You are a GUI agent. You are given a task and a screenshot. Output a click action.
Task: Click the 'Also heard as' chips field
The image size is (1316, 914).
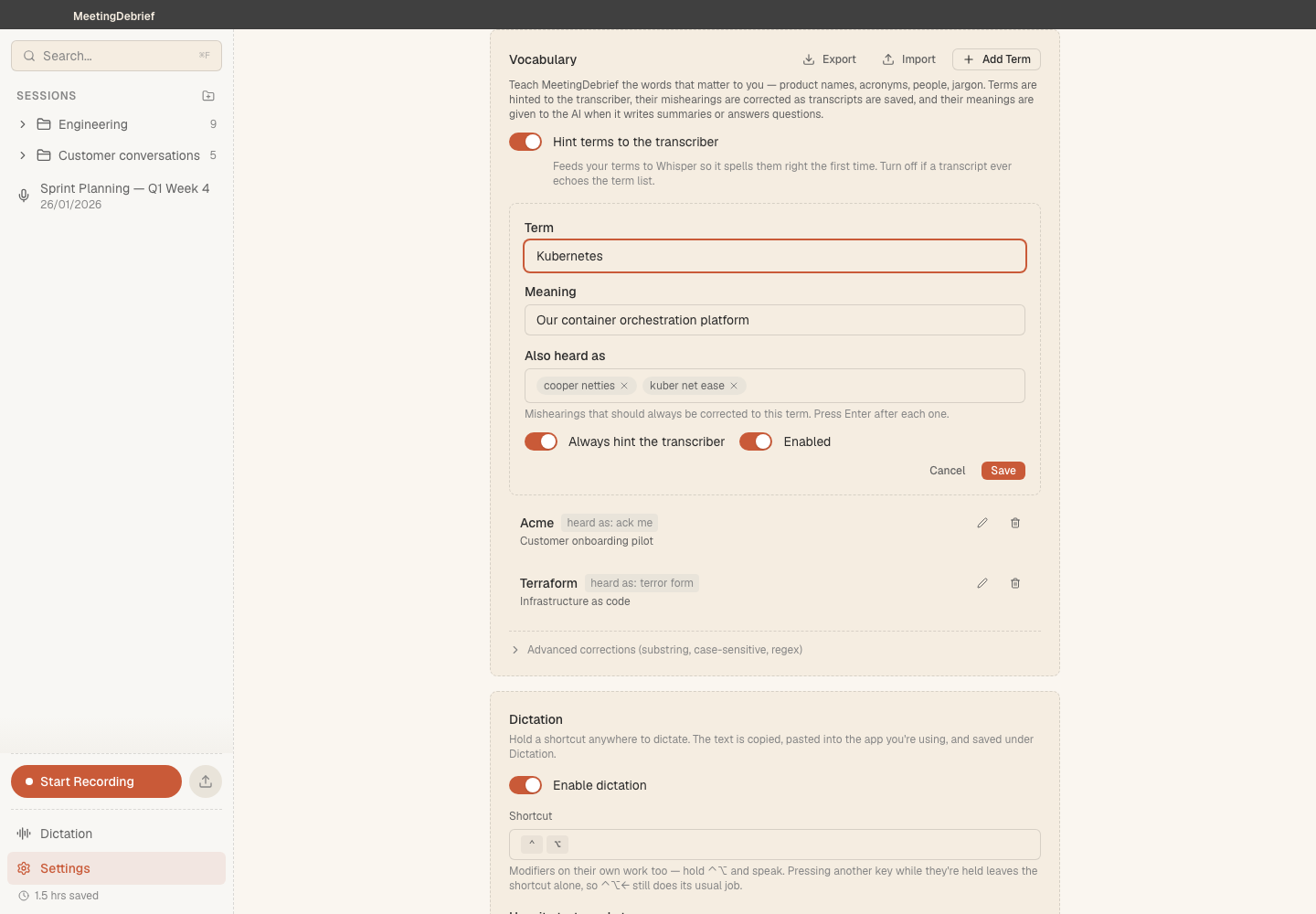point(775,386)
